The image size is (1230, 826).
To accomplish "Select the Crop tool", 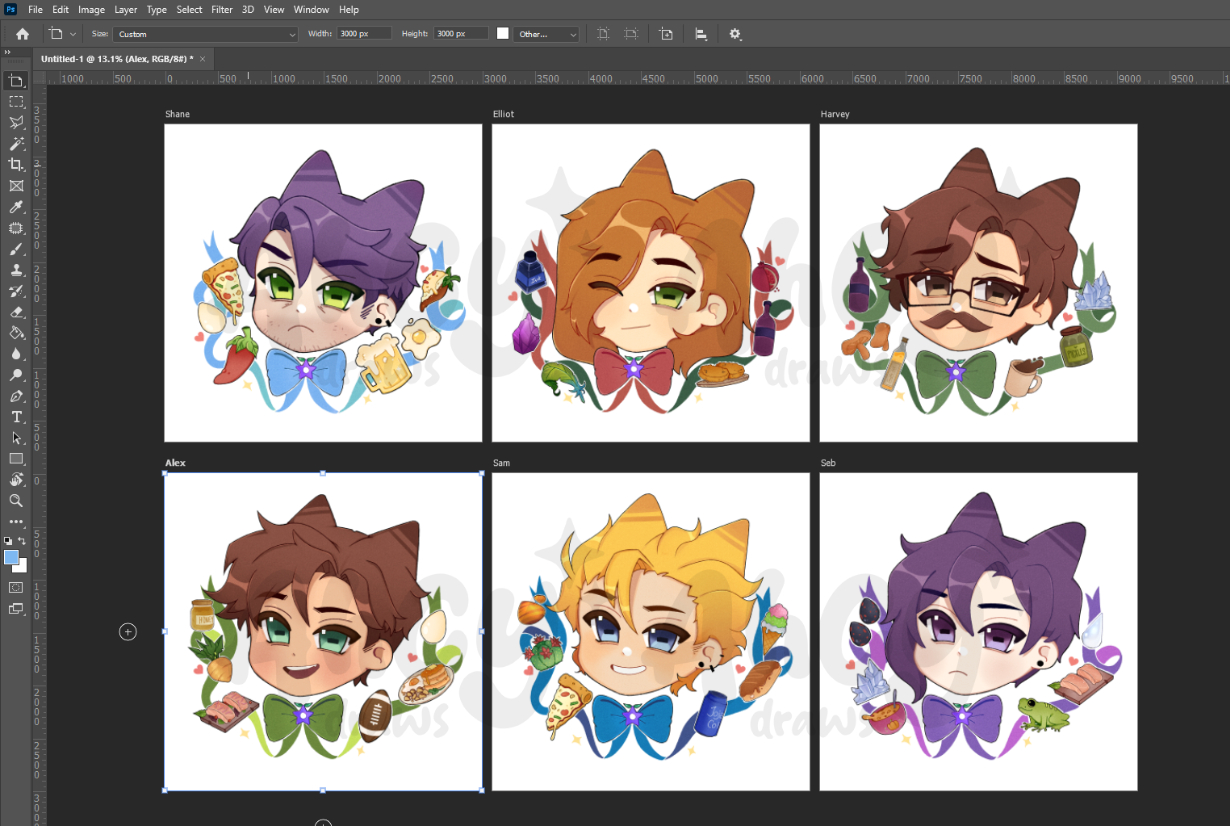I will (x=16, y=165).
